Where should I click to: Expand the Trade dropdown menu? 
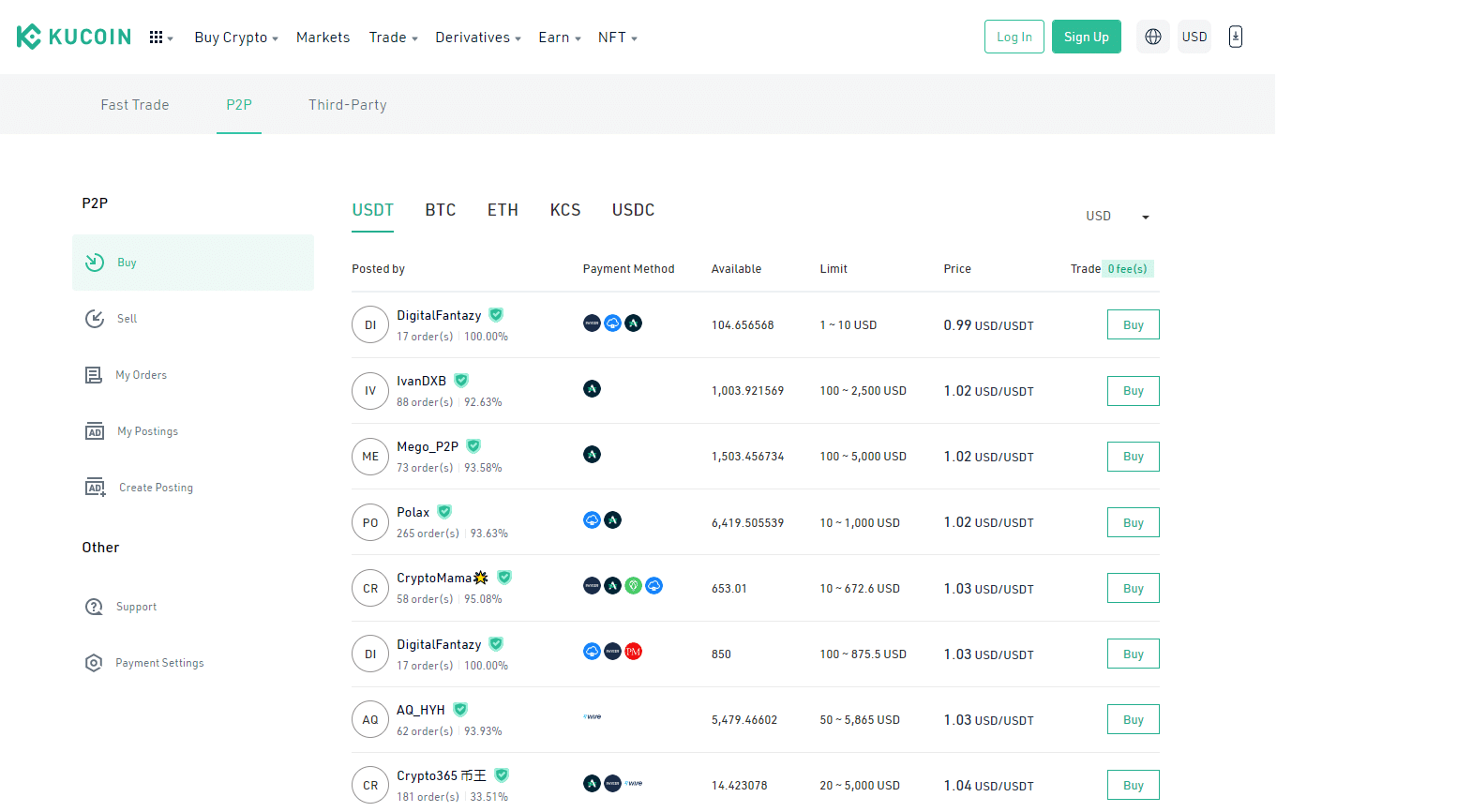point(394,38)
